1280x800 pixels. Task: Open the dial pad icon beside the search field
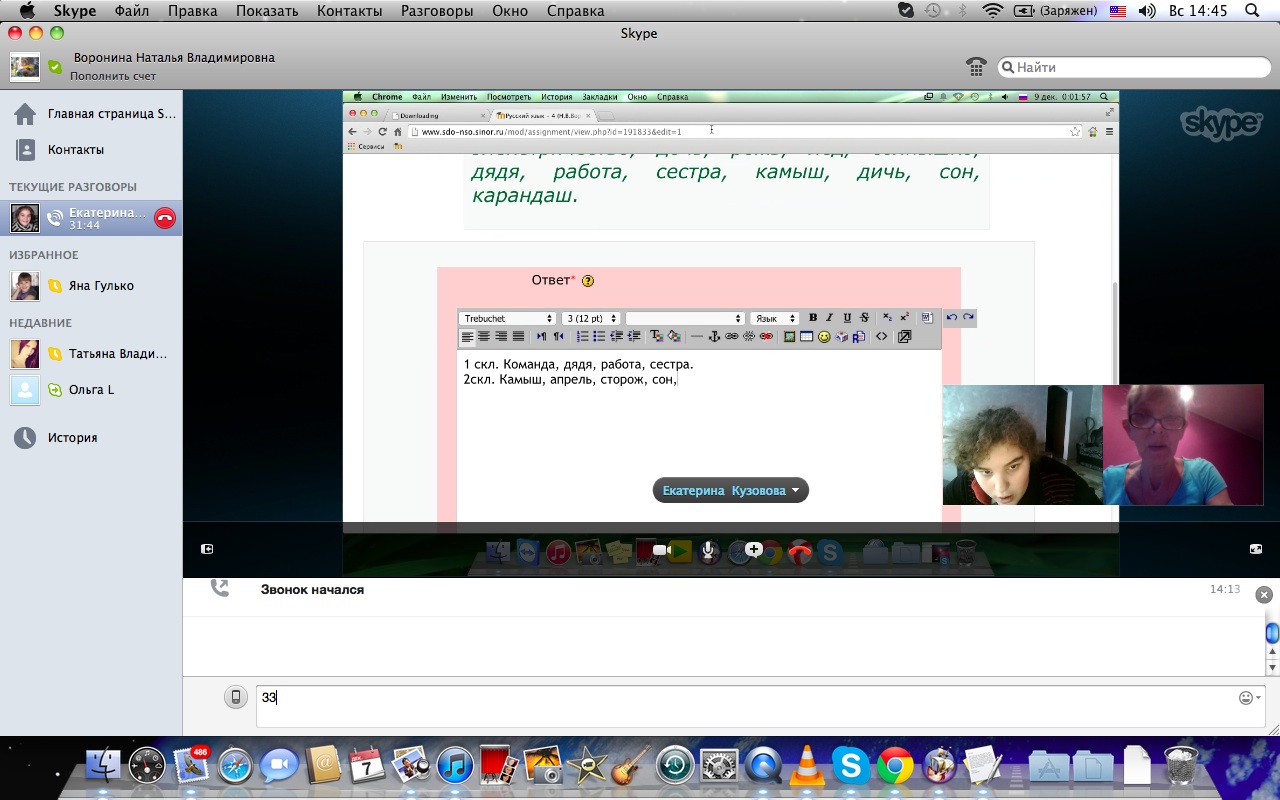pyautogui.click(x=976, y=67)
